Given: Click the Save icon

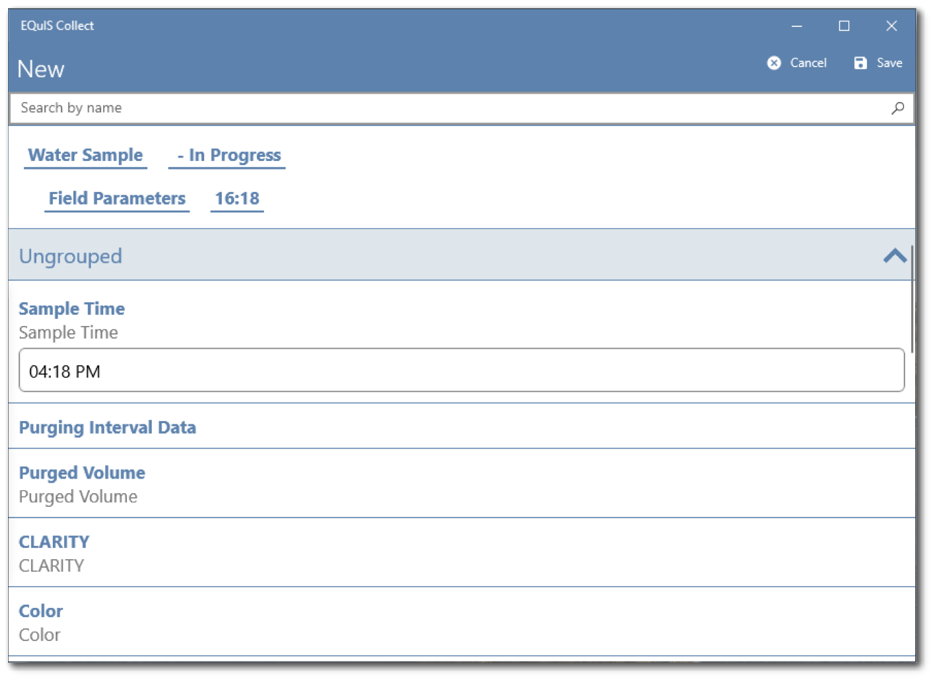Looking at the screenshot, I should click(x=862, y=62).
